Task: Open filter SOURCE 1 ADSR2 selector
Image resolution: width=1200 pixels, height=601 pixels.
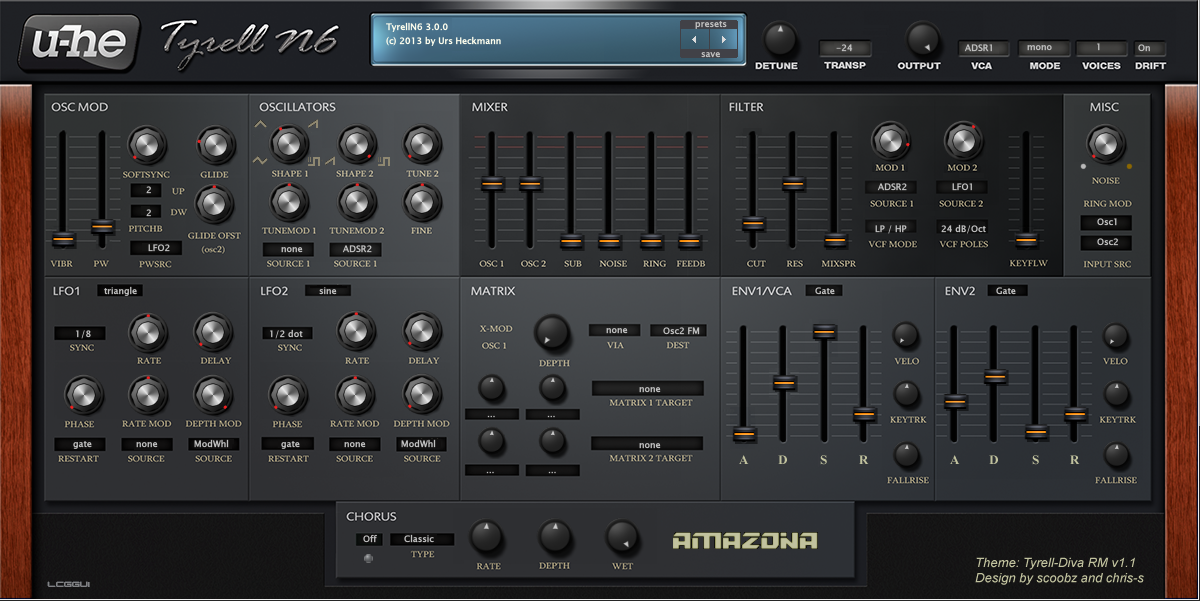Action: click(889, 187)
